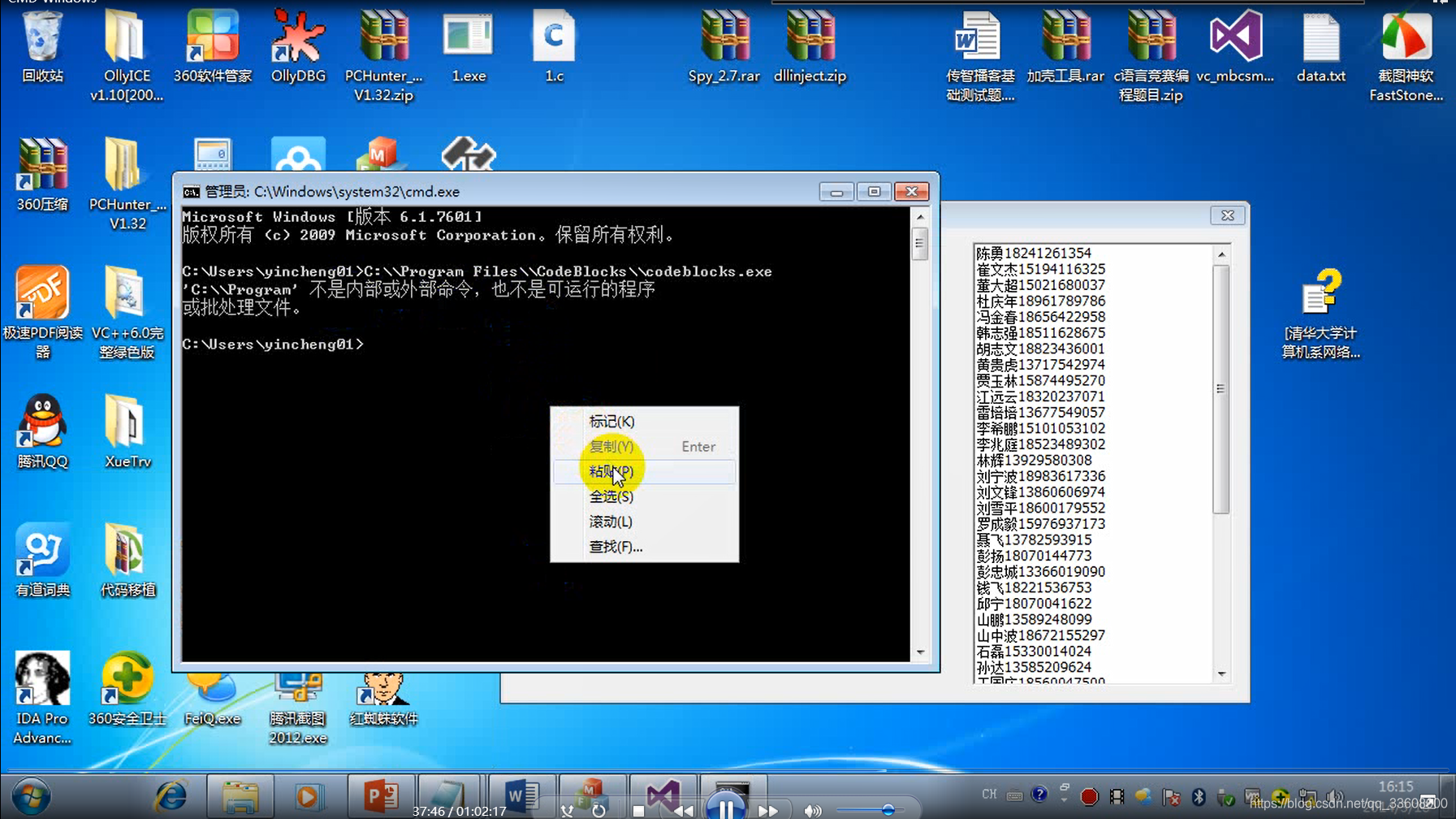1456x819 pixels.
Task: Select list entry 林辉13929580308
Action: (1033, 461)
